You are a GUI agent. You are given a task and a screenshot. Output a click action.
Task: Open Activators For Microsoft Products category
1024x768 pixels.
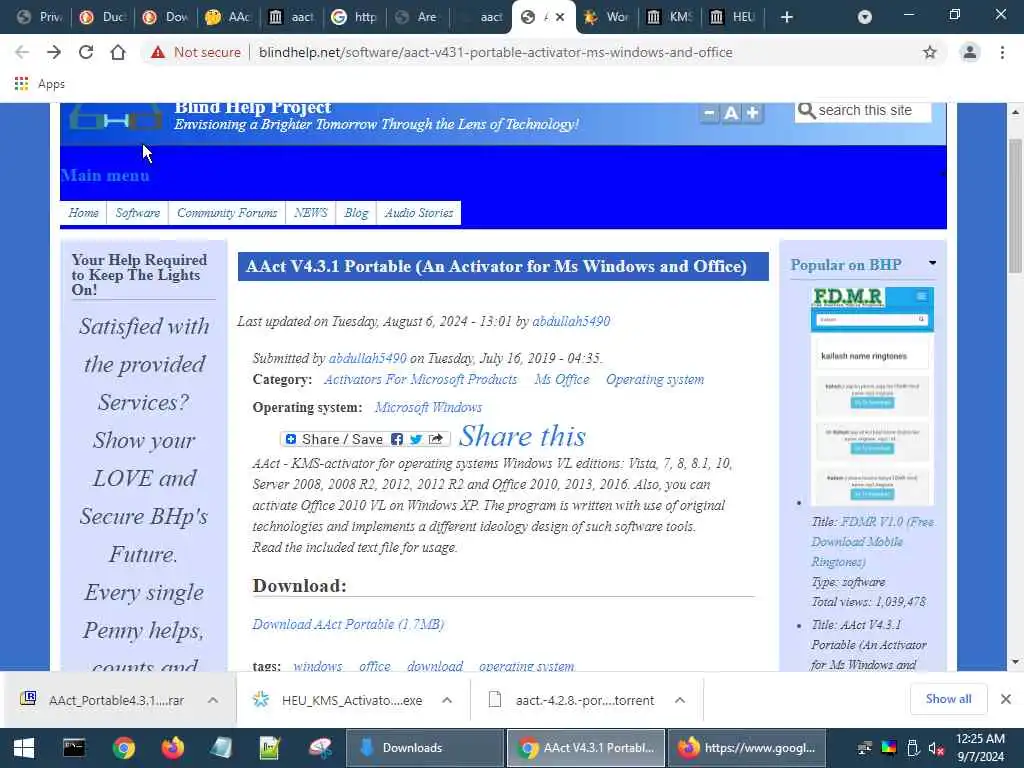[421, 379]
